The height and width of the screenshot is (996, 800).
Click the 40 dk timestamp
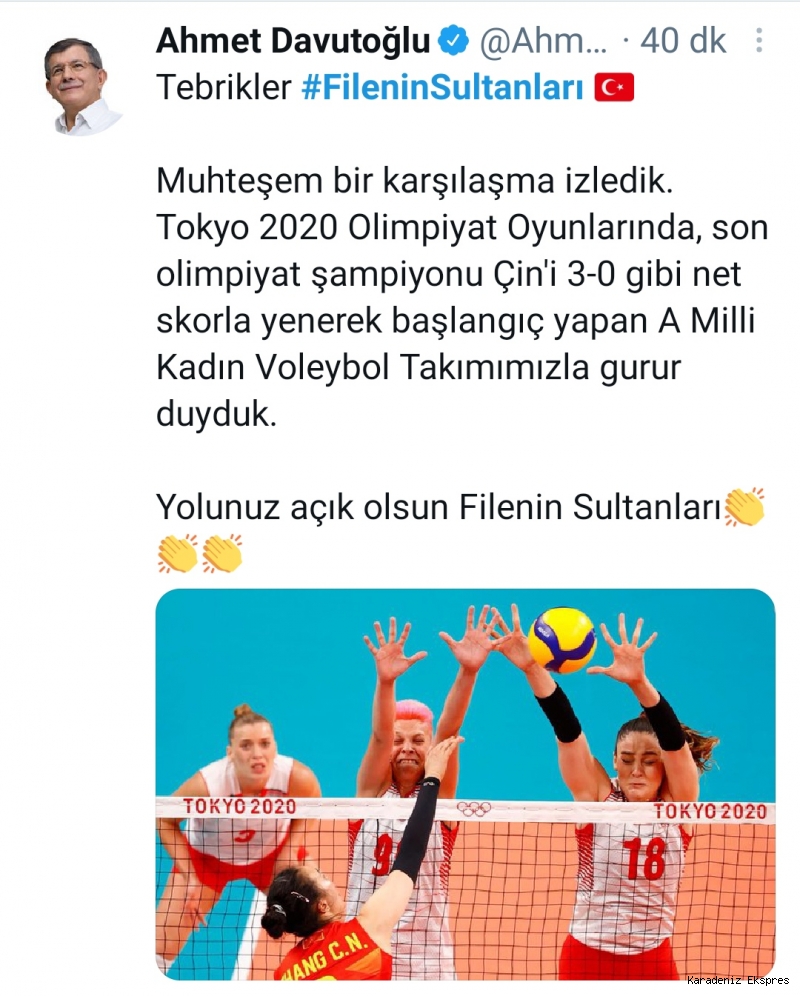(x=682, y=41)
